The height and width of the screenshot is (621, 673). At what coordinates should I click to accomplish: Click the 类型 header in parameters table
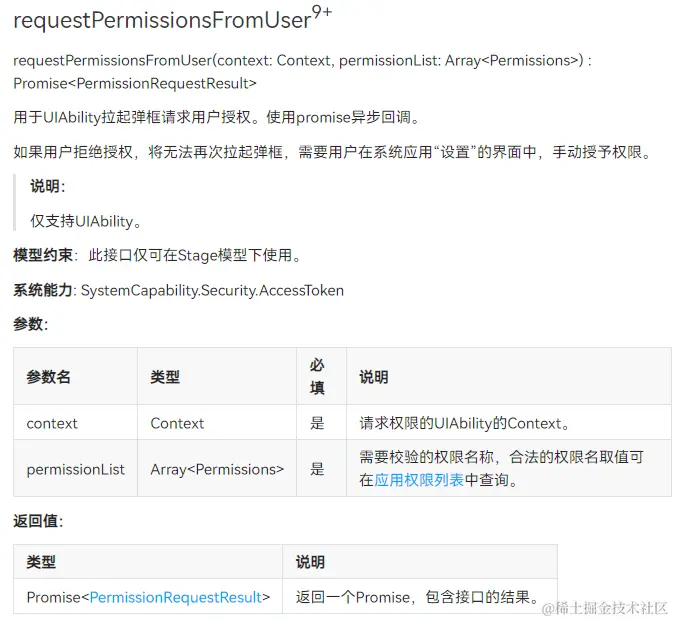[165, 377]
